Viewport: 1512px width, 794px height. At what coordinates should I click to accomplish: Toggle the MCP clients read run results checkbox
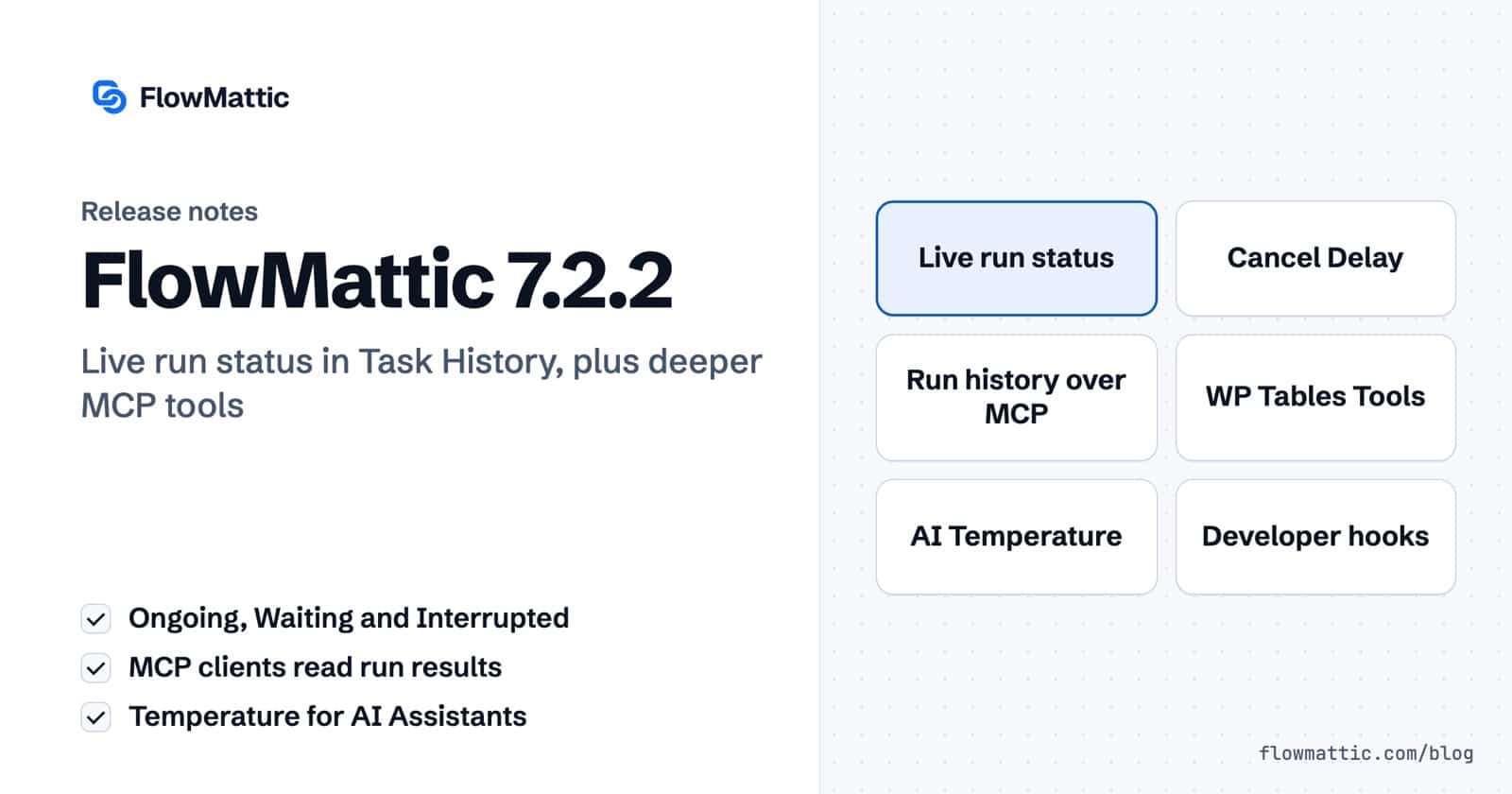click(95, 668)
